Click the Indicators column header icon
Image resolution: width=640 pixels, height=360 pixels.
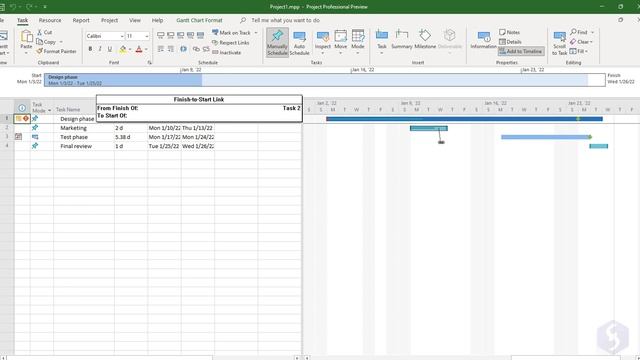[x=22, y=108]
